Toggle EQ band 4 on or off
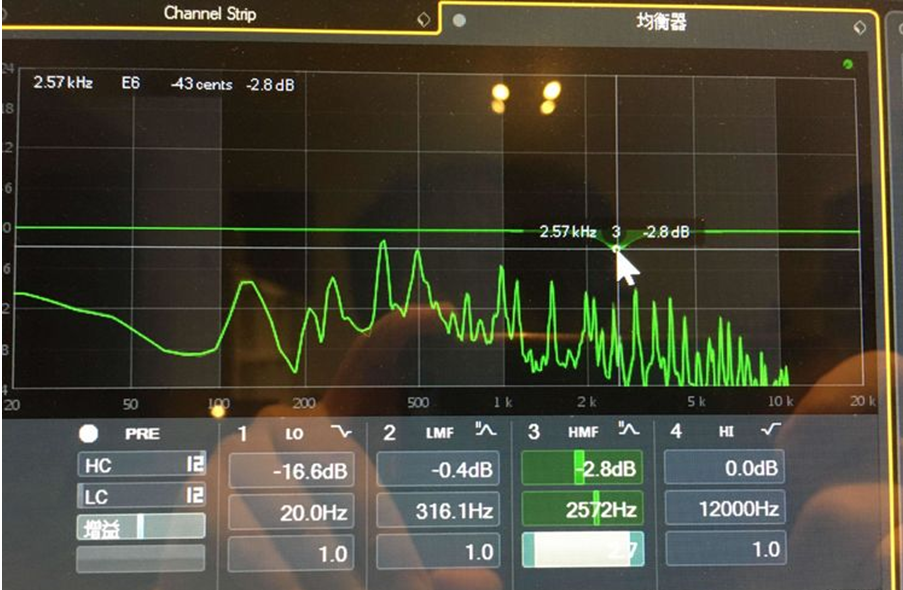Image resolution: width=903 pixels, height=590 pixels. [x=677, y=432]
